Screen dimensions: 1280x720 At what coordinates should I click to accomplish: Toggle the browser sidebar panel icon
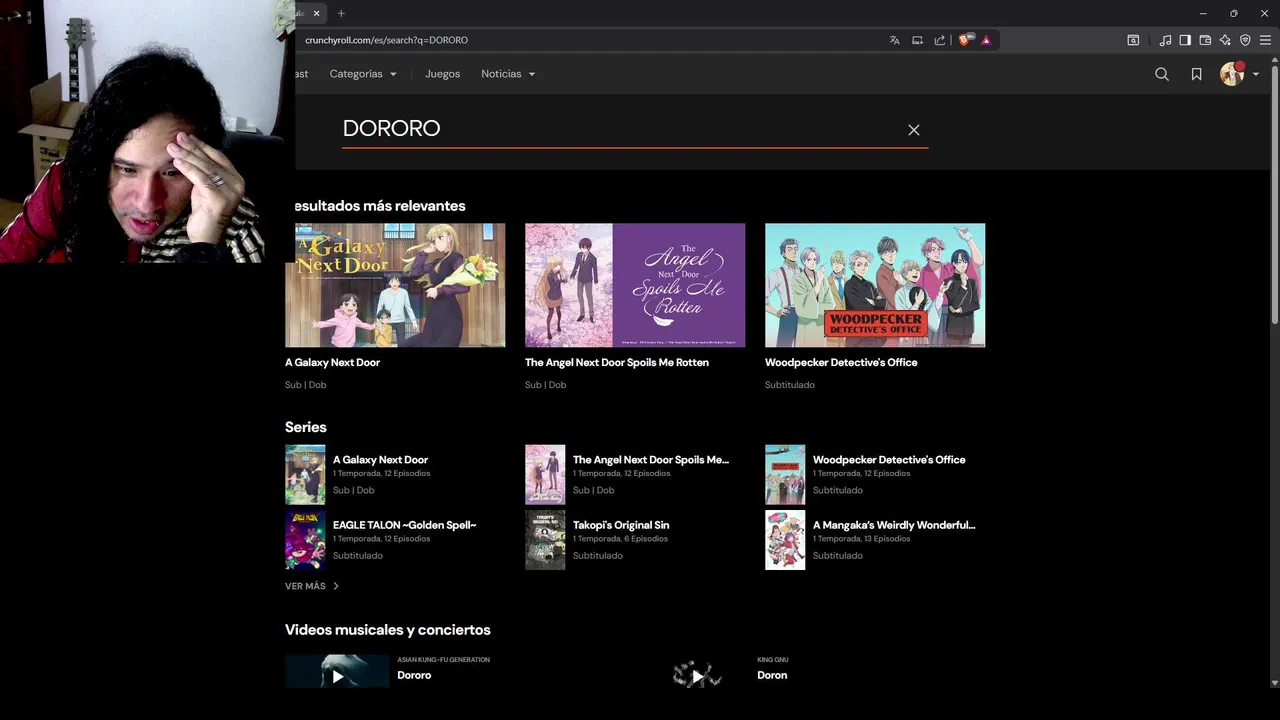1185,40
